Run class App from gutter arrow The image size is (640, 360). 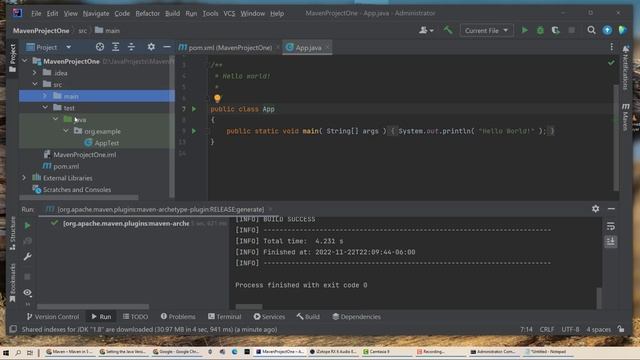click(x=194, y=109)
